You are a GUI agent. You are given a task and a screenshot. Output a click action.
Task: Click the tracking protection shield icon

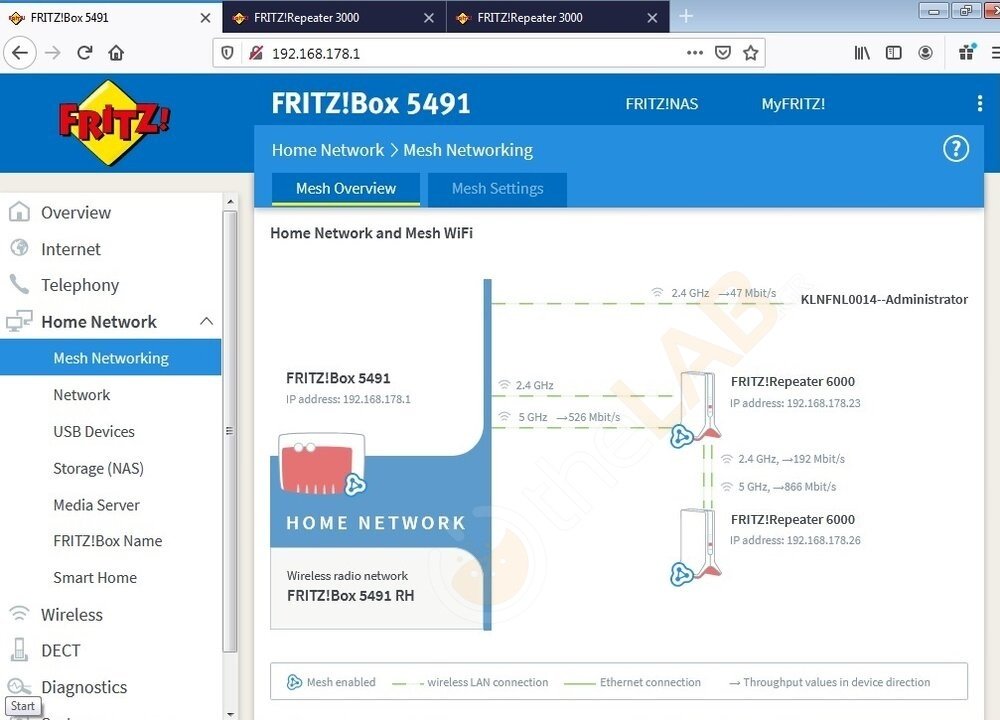[227, 53]
